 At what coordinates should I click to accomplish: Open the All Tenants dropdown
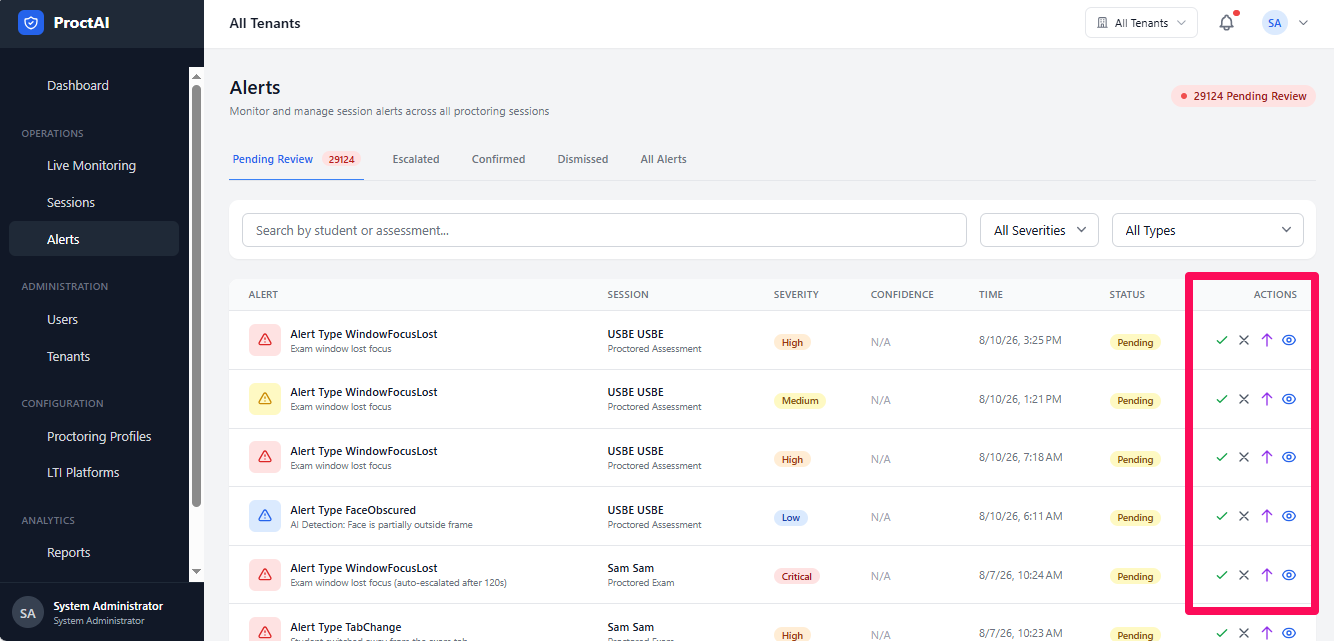1141,23
